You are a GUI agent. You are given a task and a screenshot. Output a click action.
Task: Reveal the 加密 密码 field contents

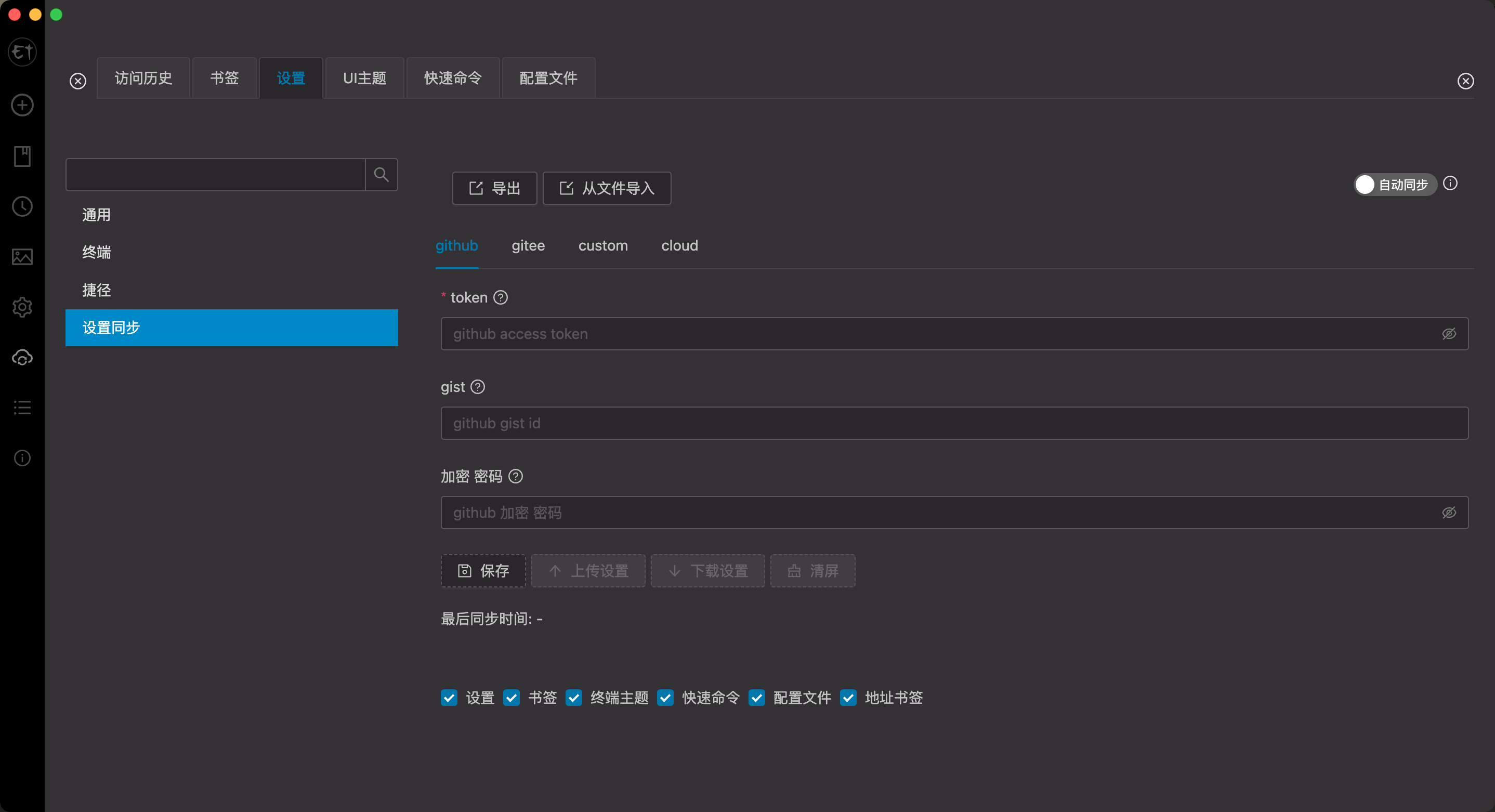pyautogui.click(x=1449, y=513)
